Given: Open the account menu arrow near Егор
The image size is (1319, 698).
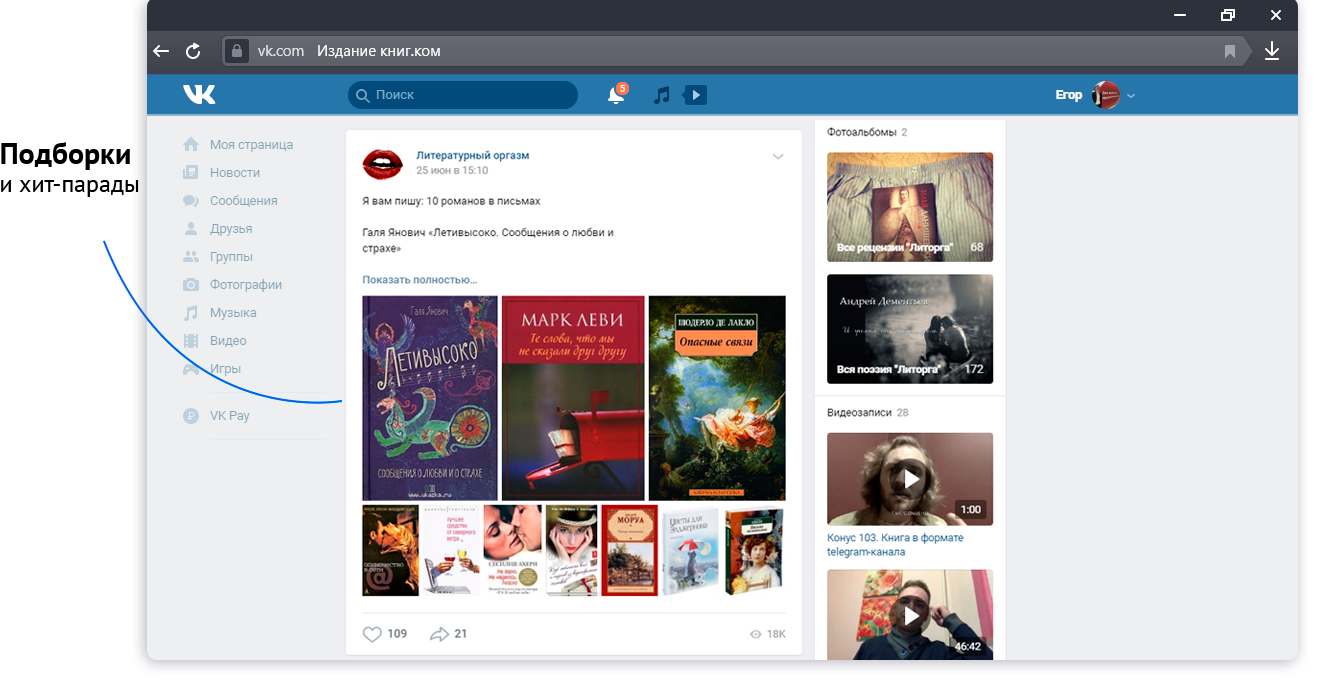Looking at the screenshot, I should [x=1131, y=96].
